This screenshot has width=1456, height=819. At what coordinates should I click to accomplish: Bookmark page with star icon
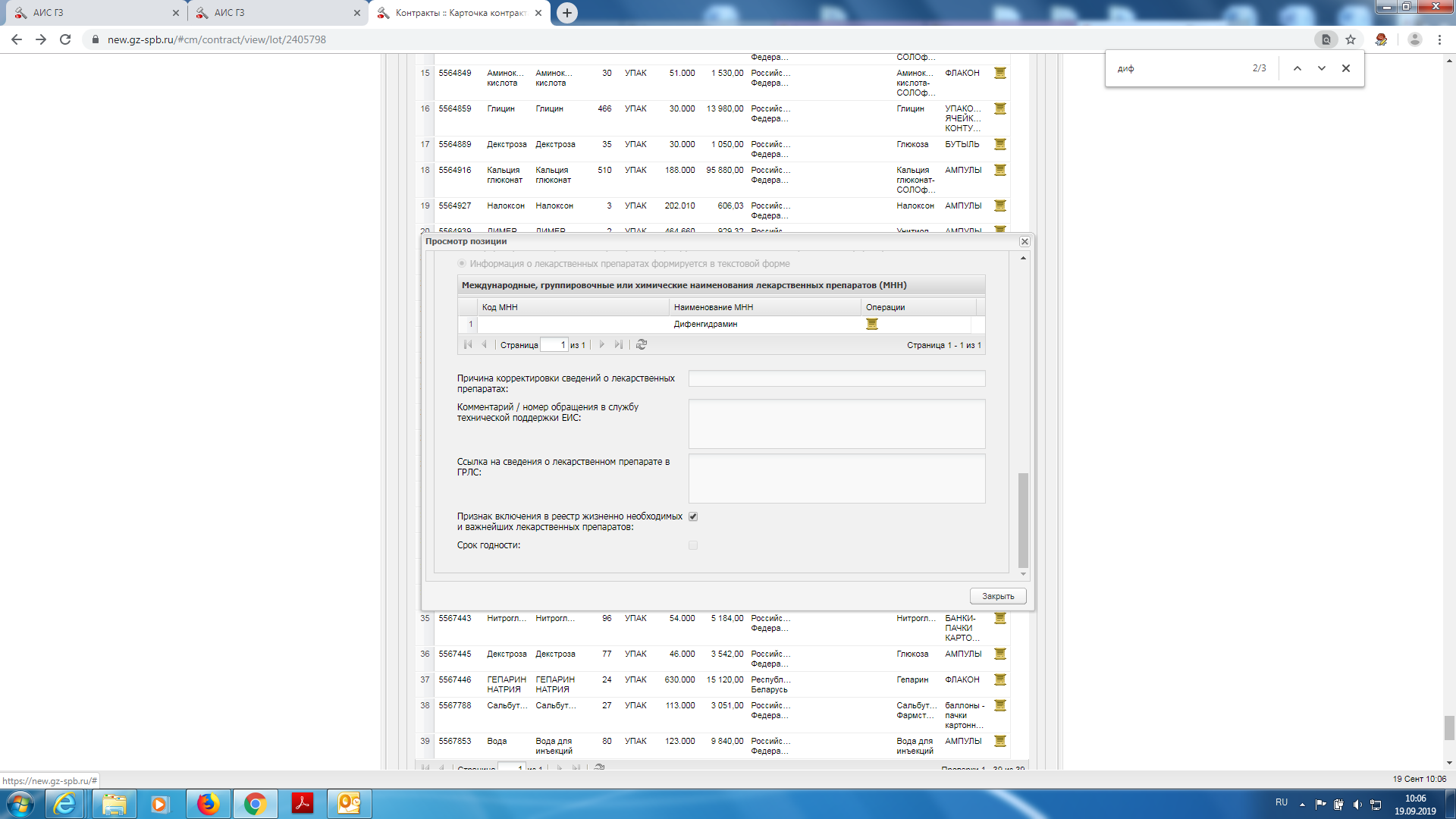(x=1351, y=39)
